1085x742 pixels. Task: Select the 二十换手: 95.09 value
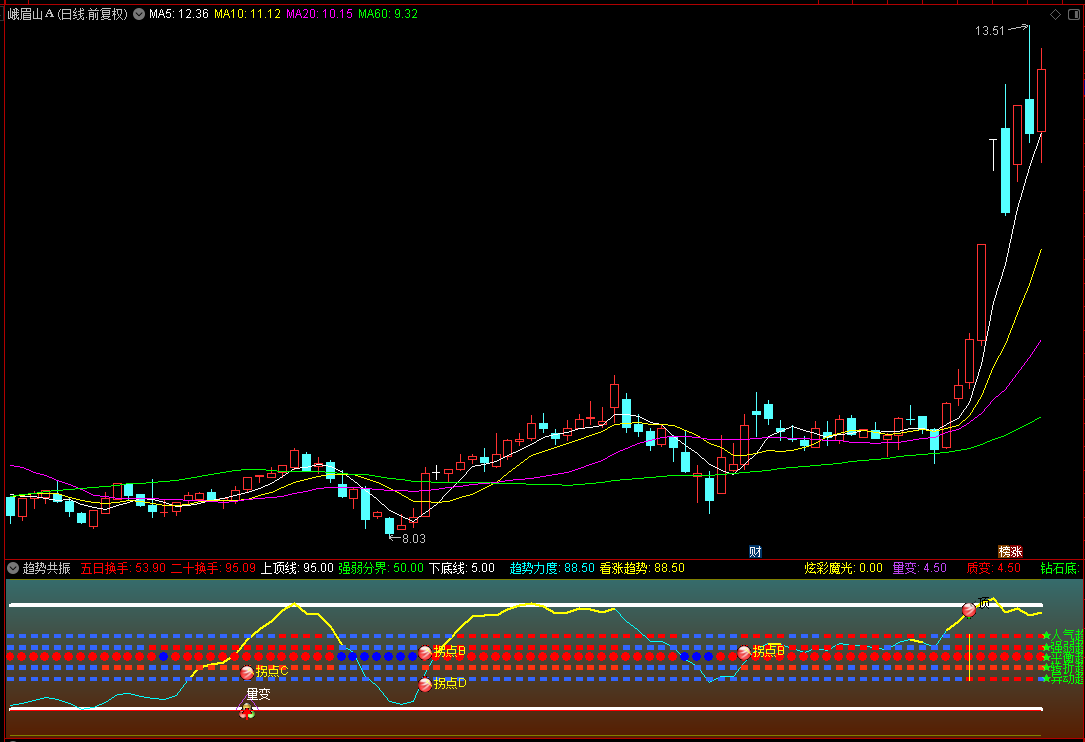coord(213,568)
